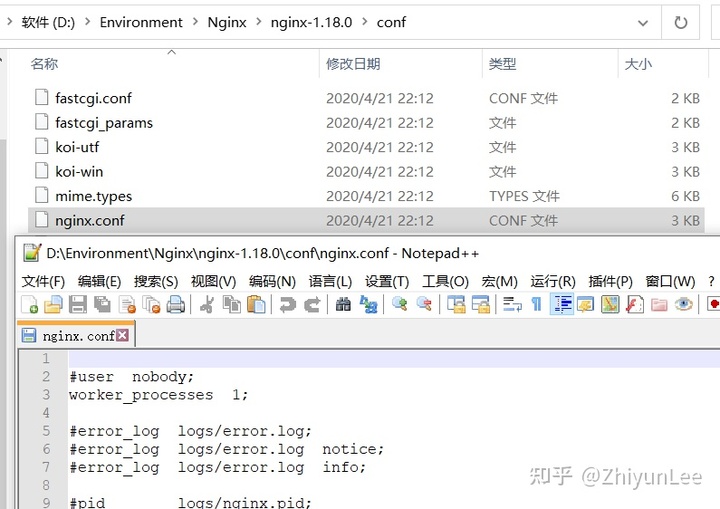
Task: Open the ? help menu
Action: pyautogui.click(x=711, y=281)
